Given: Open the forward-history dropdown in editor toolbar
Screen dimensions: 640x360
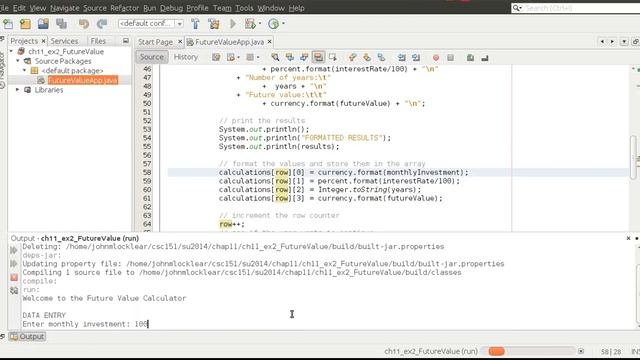Looking at the screenshot, I should pos(258,58).
